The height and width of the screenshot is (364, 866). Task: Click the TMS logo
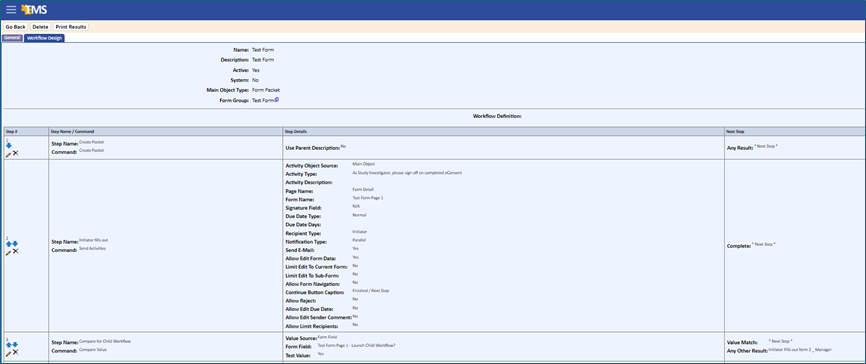pyautogui.click(x=34, y=9)
